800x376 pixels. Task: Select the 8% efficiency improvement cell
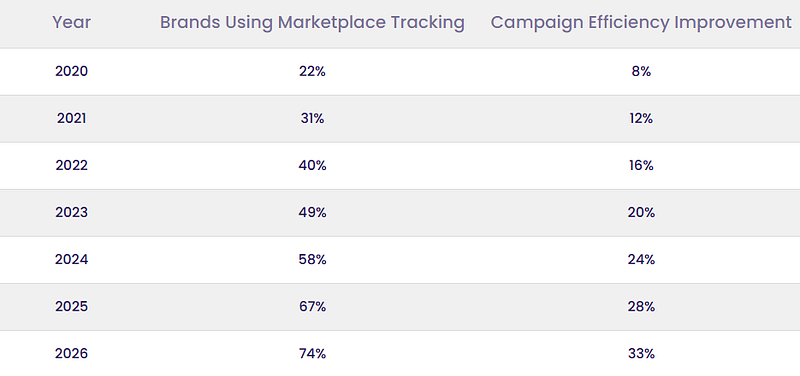(641, 71)
